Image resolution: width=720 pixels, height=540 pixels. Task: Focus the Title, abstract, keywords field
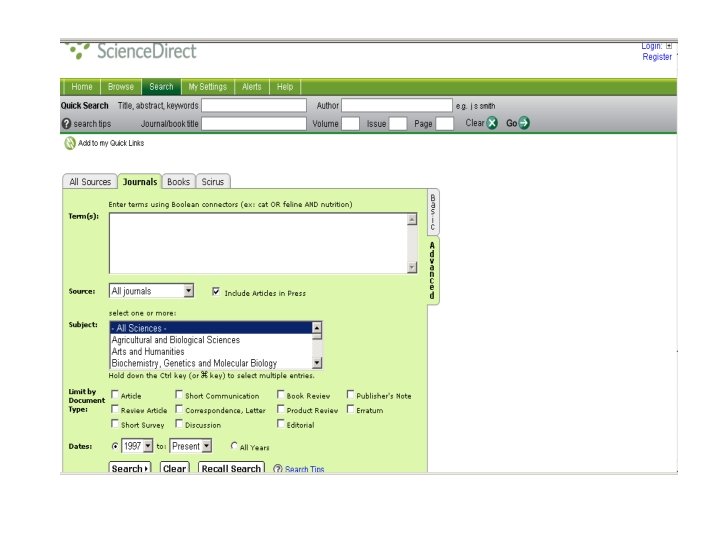[x=254, y=106]
